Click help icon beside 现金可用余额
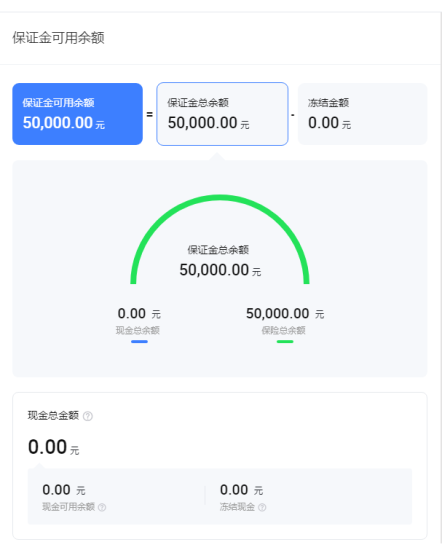Viewport: 442px width, 550px height. coord(102,507)
